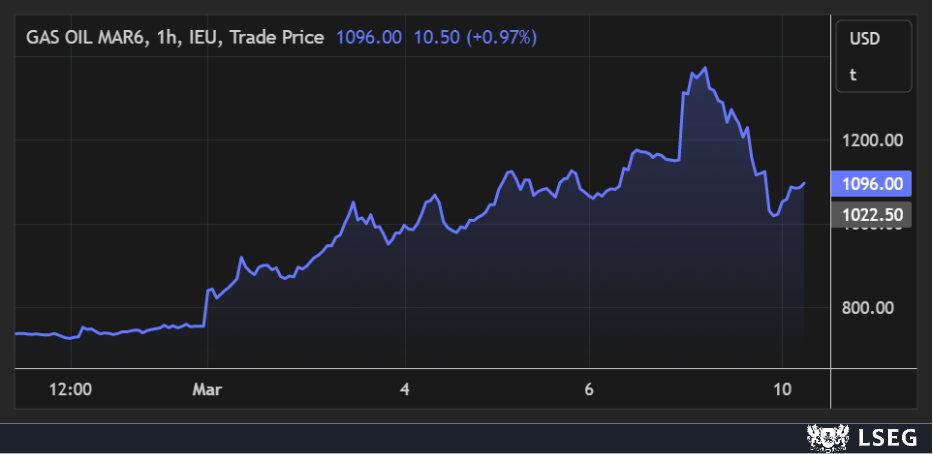This screenshot has width=933, height=454.
Task: Click the grey 1022.50 price tag
Action: (x=873, y=214)
